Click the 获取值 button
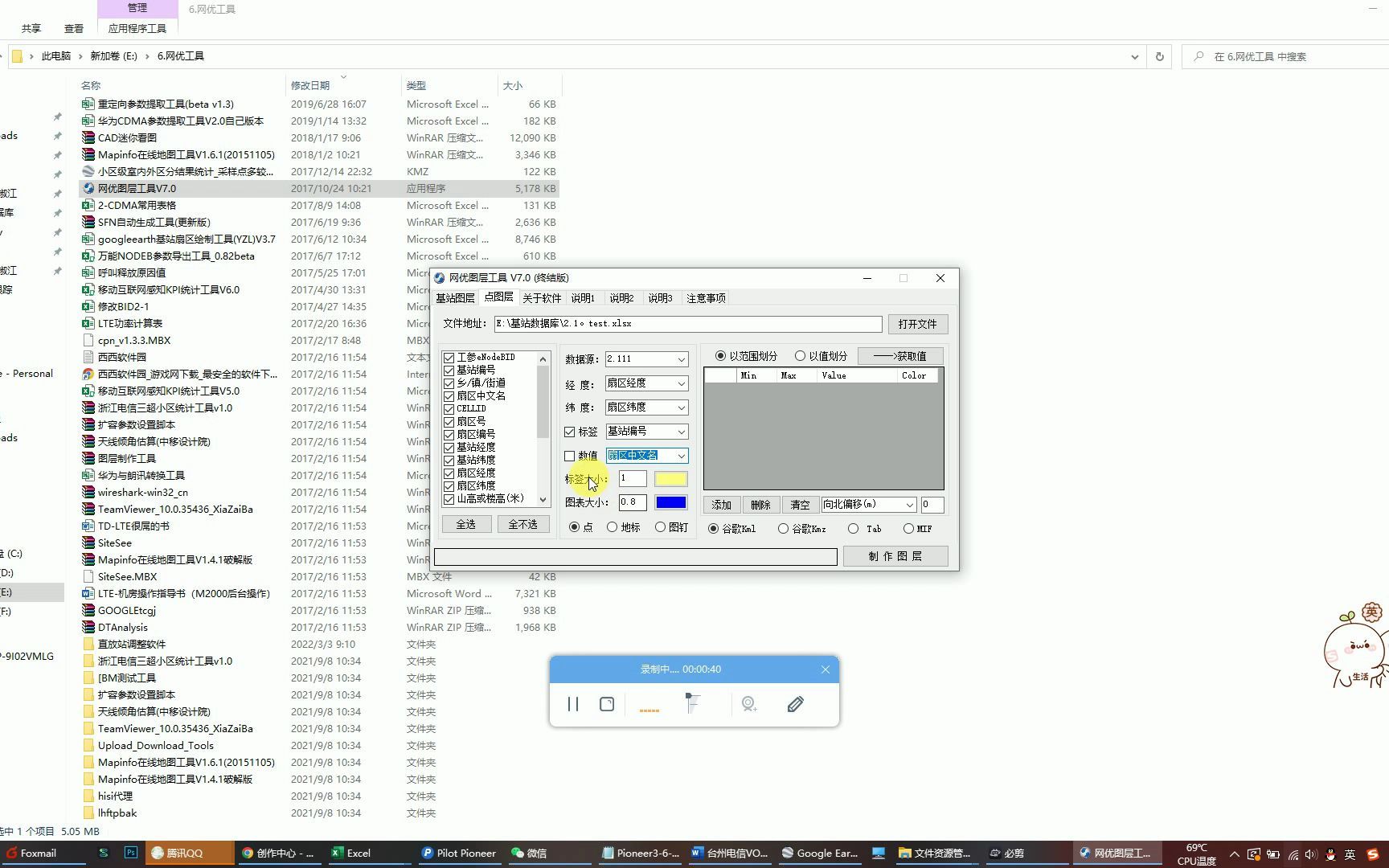 click(900, 356)
